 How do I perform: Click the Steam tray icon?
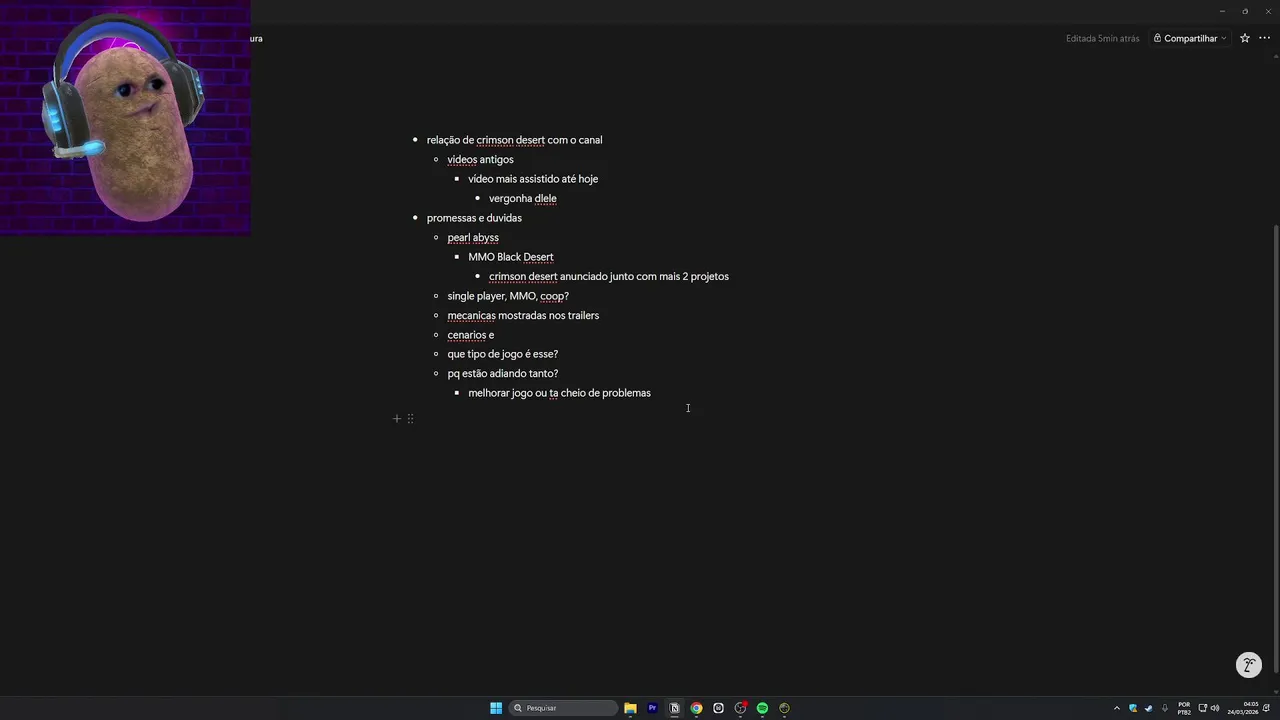click(1148, 708)
